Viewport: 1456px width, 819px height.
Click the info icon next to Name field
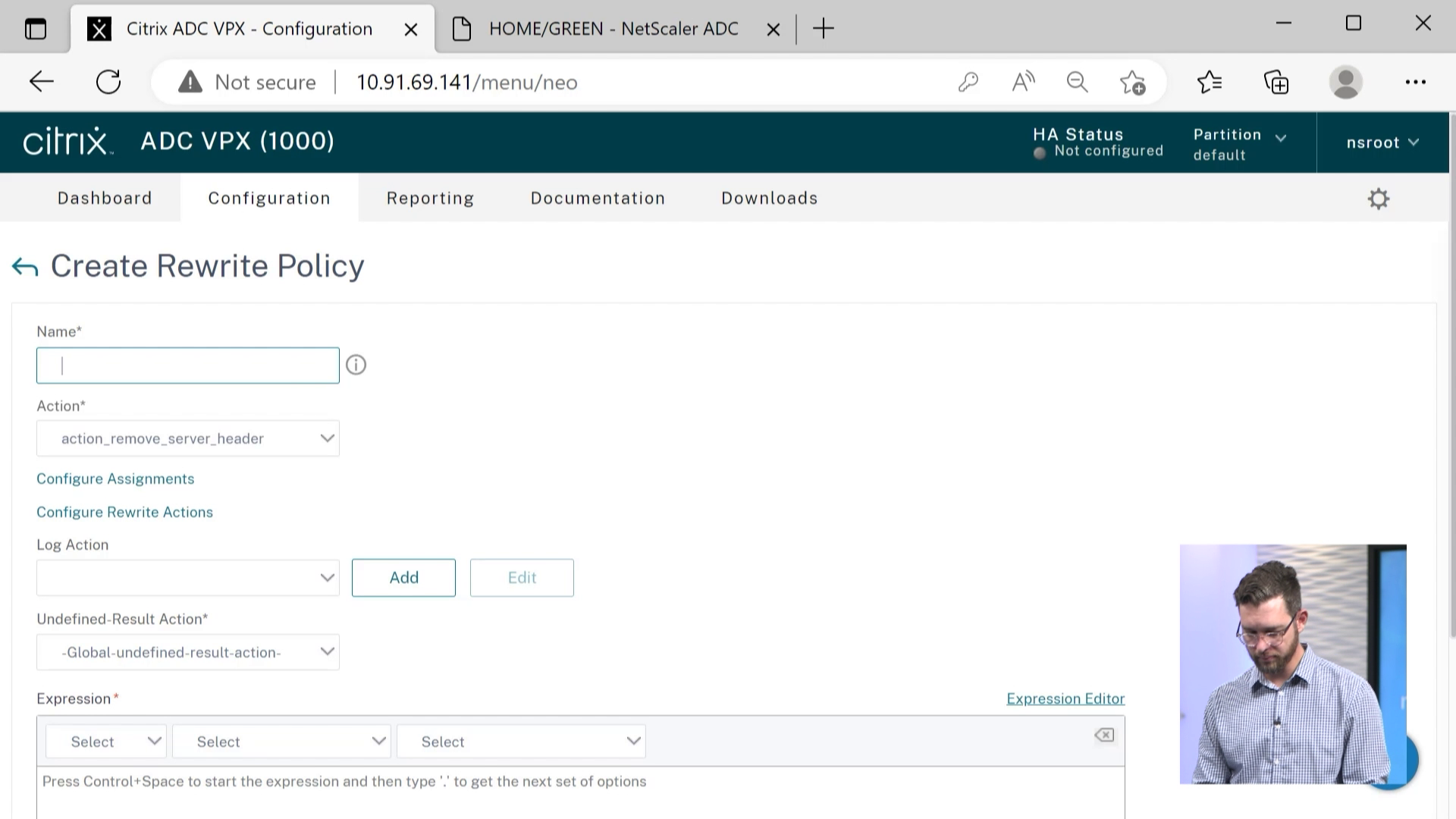click(x=356, y=366)
